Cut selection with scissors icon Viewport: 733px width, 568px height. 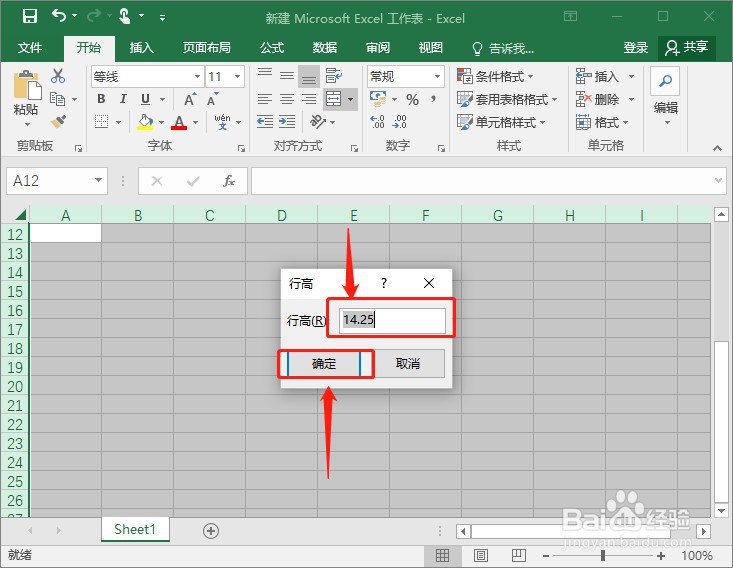[58, 76]
